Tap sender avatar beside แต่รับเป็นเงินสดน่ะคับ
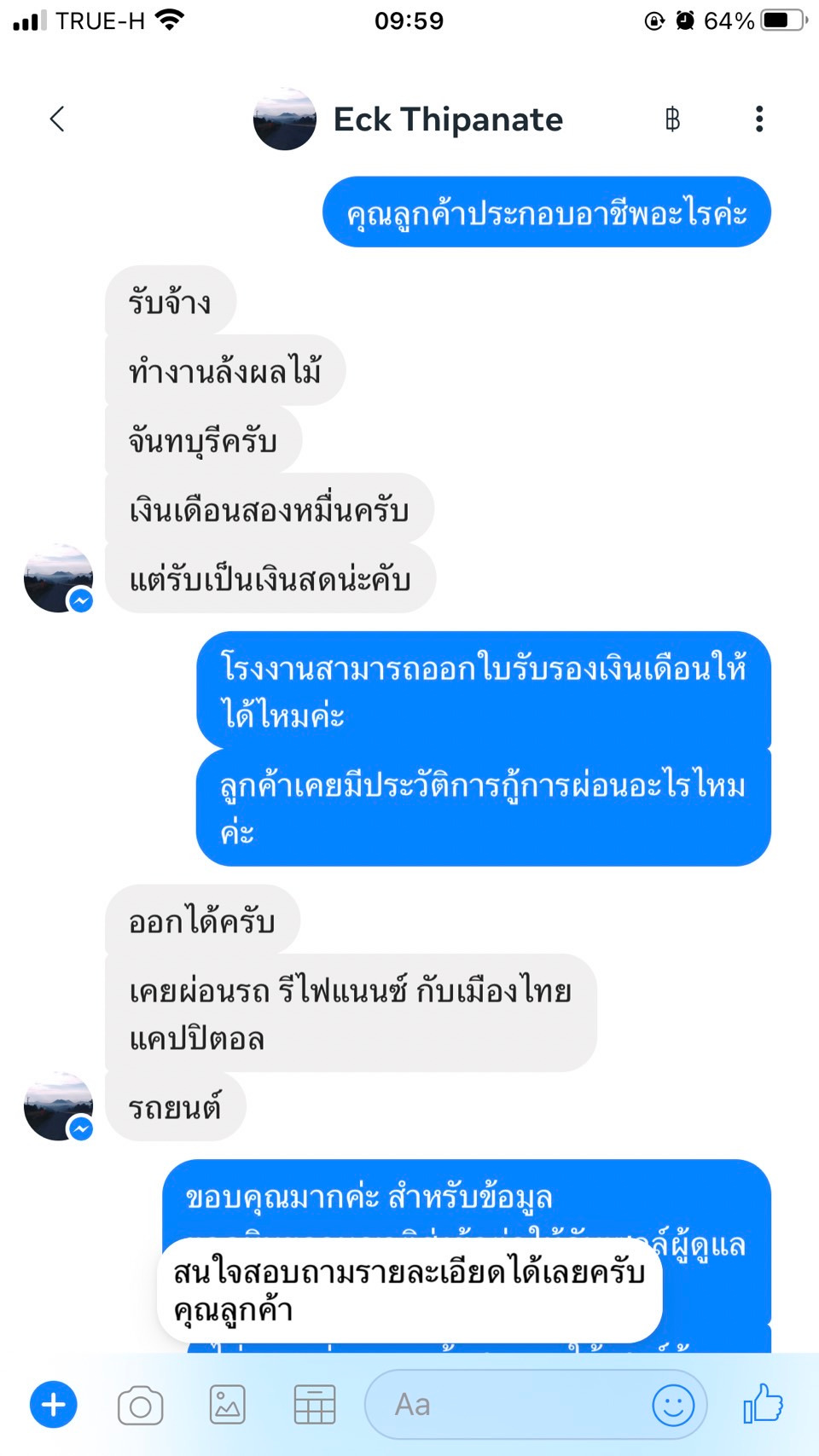 (x=58, y=578)
